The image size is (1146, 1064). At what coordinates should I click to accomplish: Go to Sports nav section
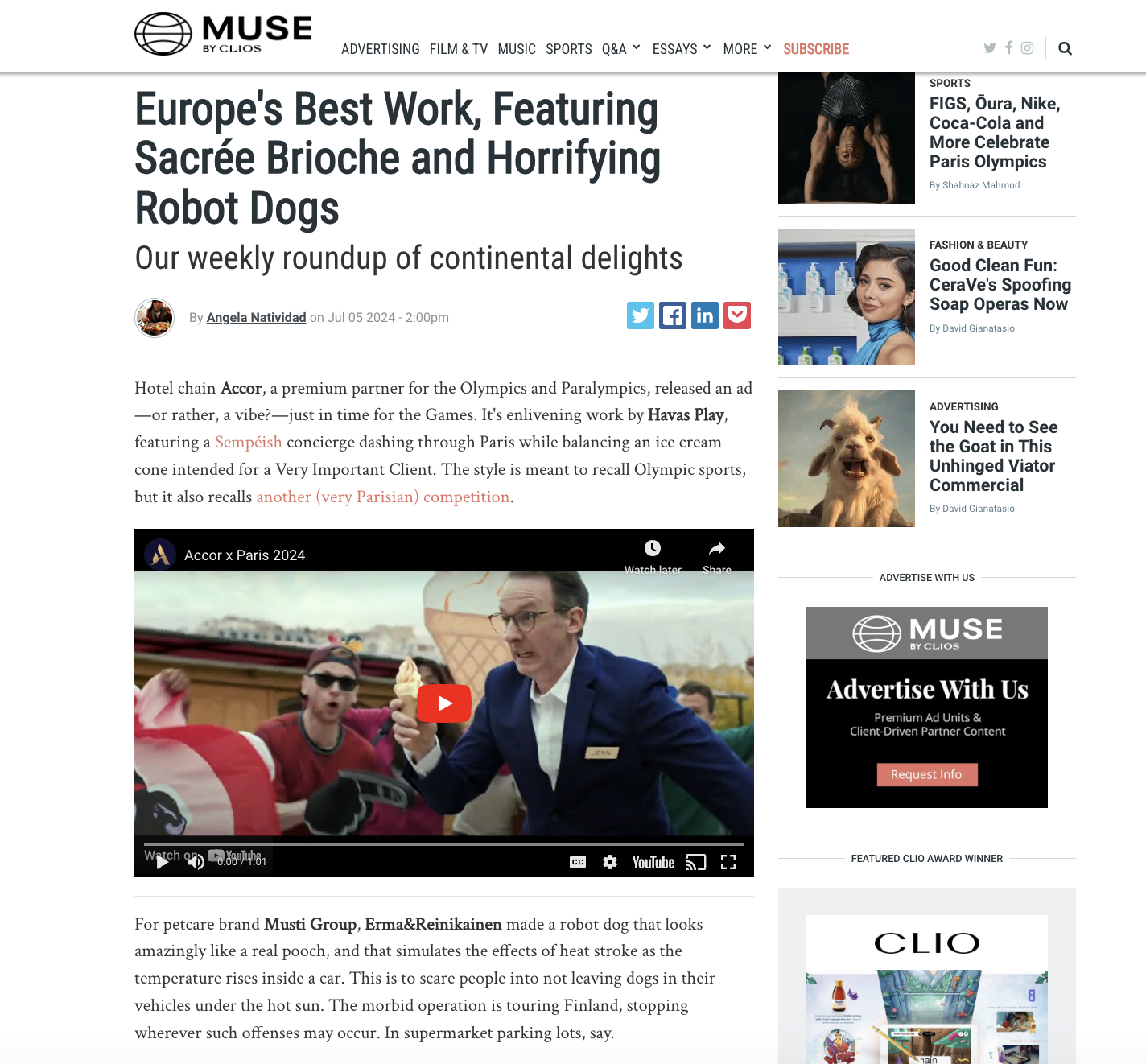pyautogui.click(x=569, y=49)
